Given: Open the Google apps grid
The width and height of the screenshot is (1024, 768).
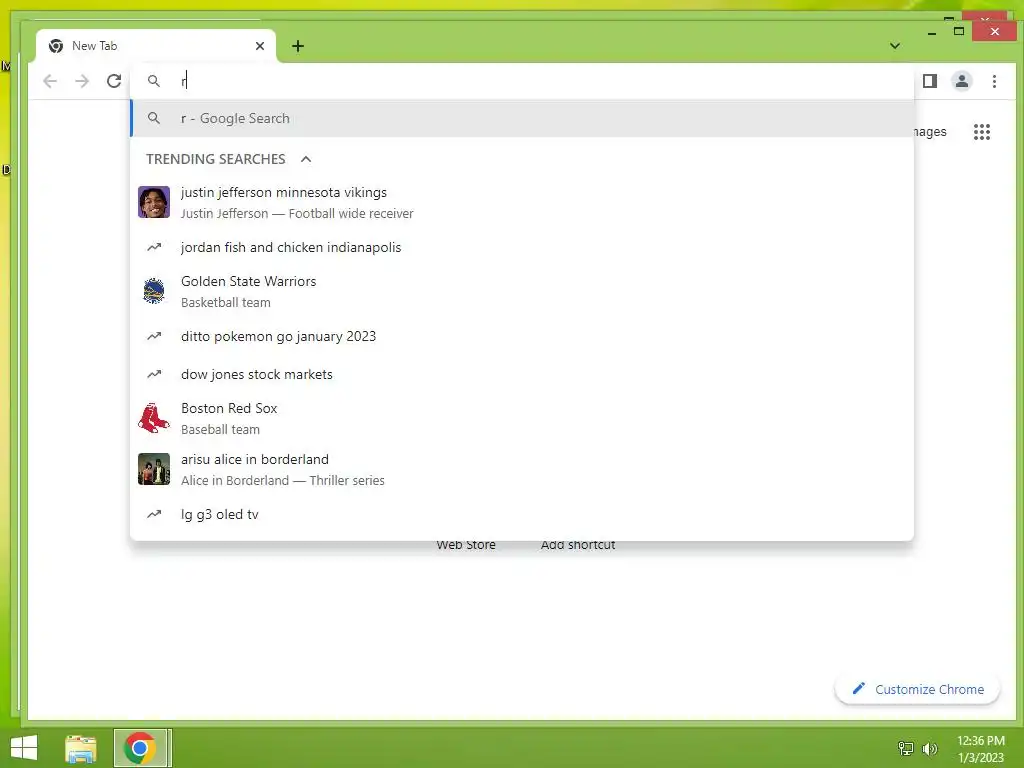Looking at the screenshot, I should 982,132.
